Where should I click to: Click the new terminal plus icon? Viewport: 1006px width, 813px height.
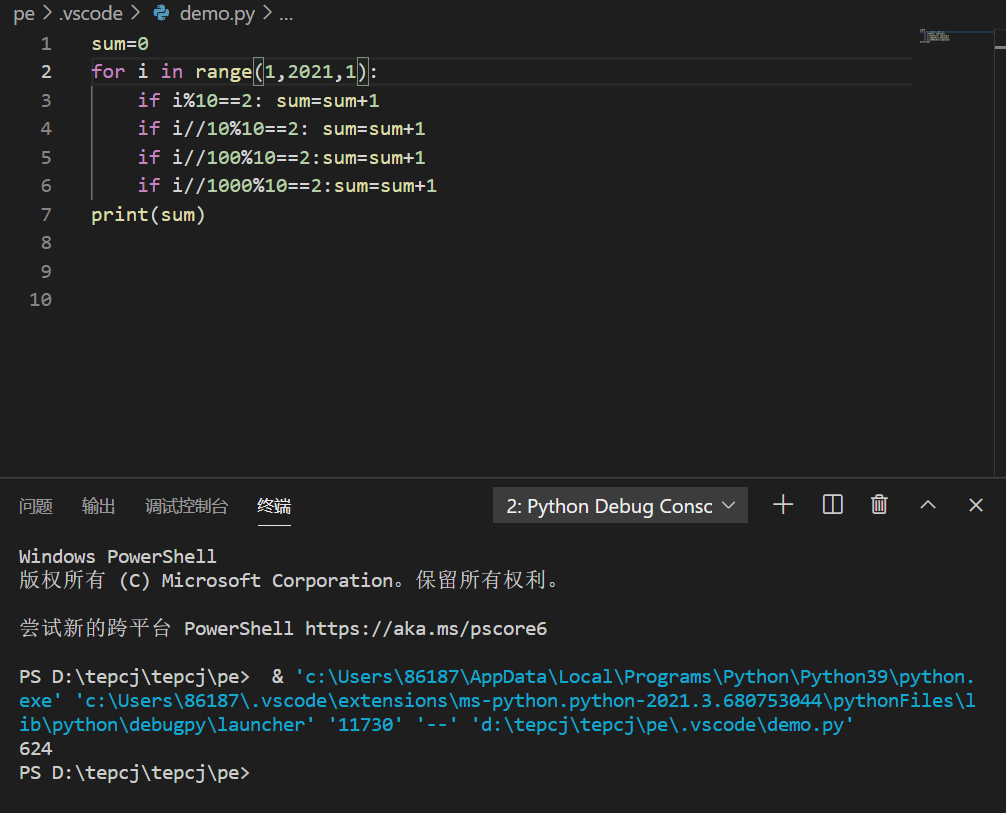click(783, 505)
